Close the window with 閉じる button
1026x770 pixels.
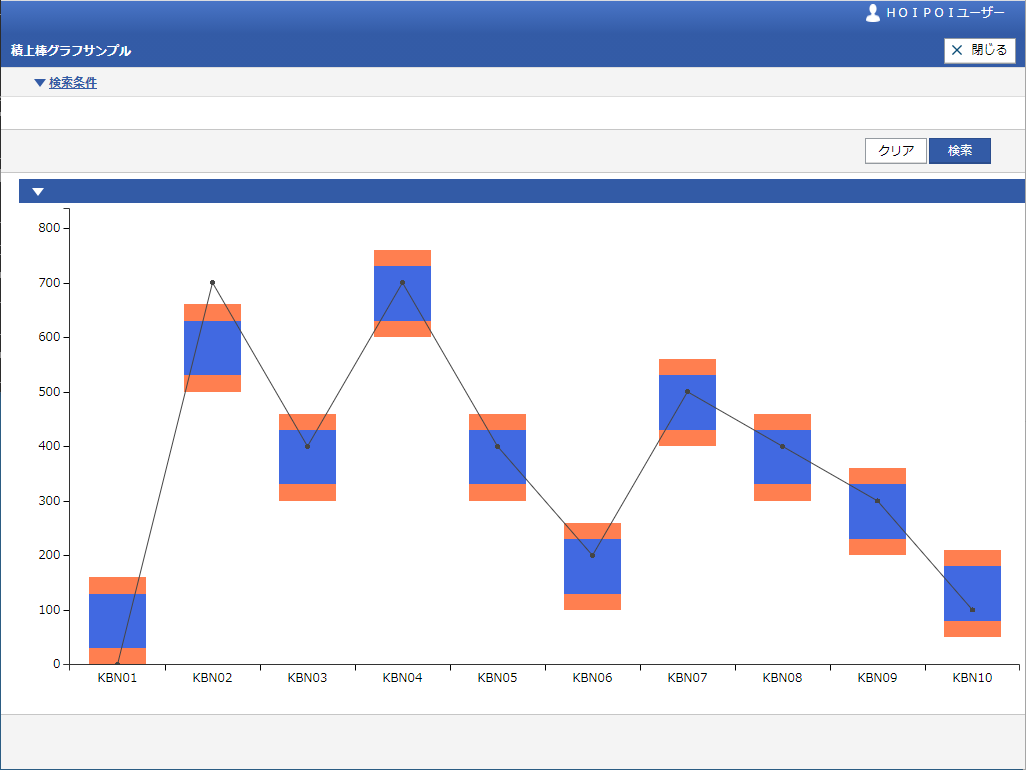[980, 50]
